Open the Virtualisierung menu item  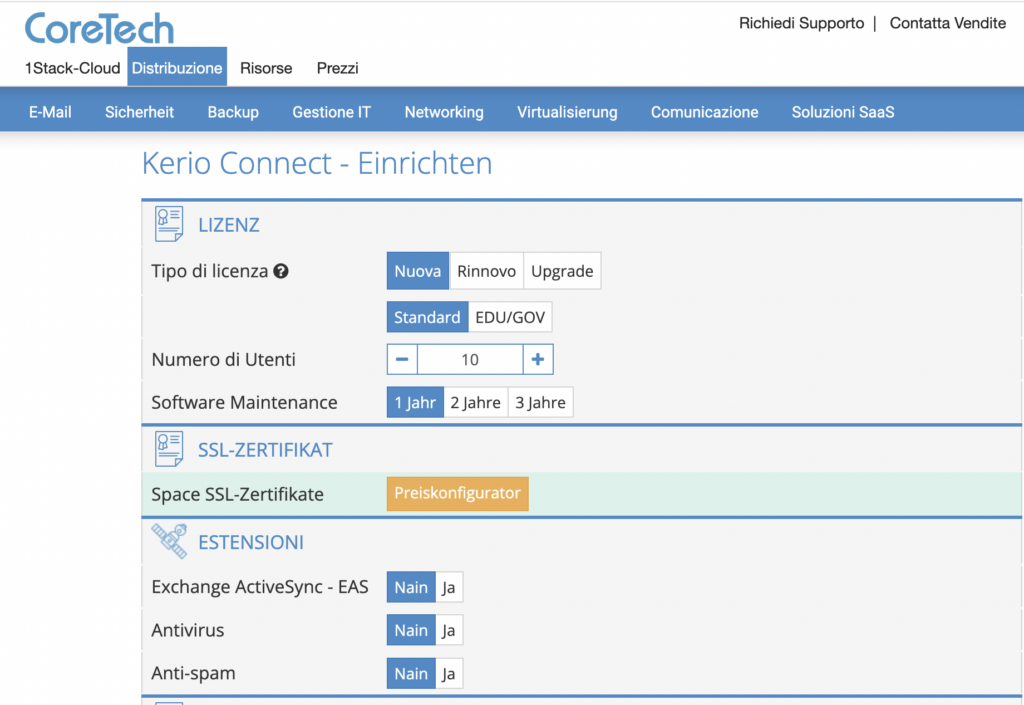[x=567, y=112]
